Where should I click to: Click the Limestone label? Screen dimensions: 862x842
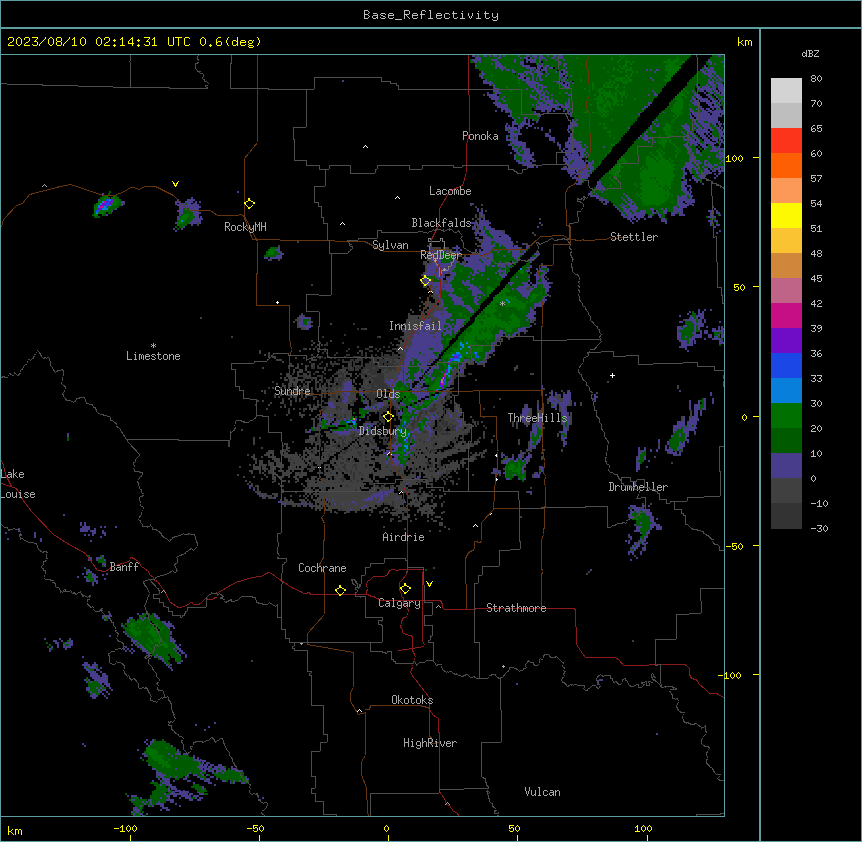pos(153,356)
